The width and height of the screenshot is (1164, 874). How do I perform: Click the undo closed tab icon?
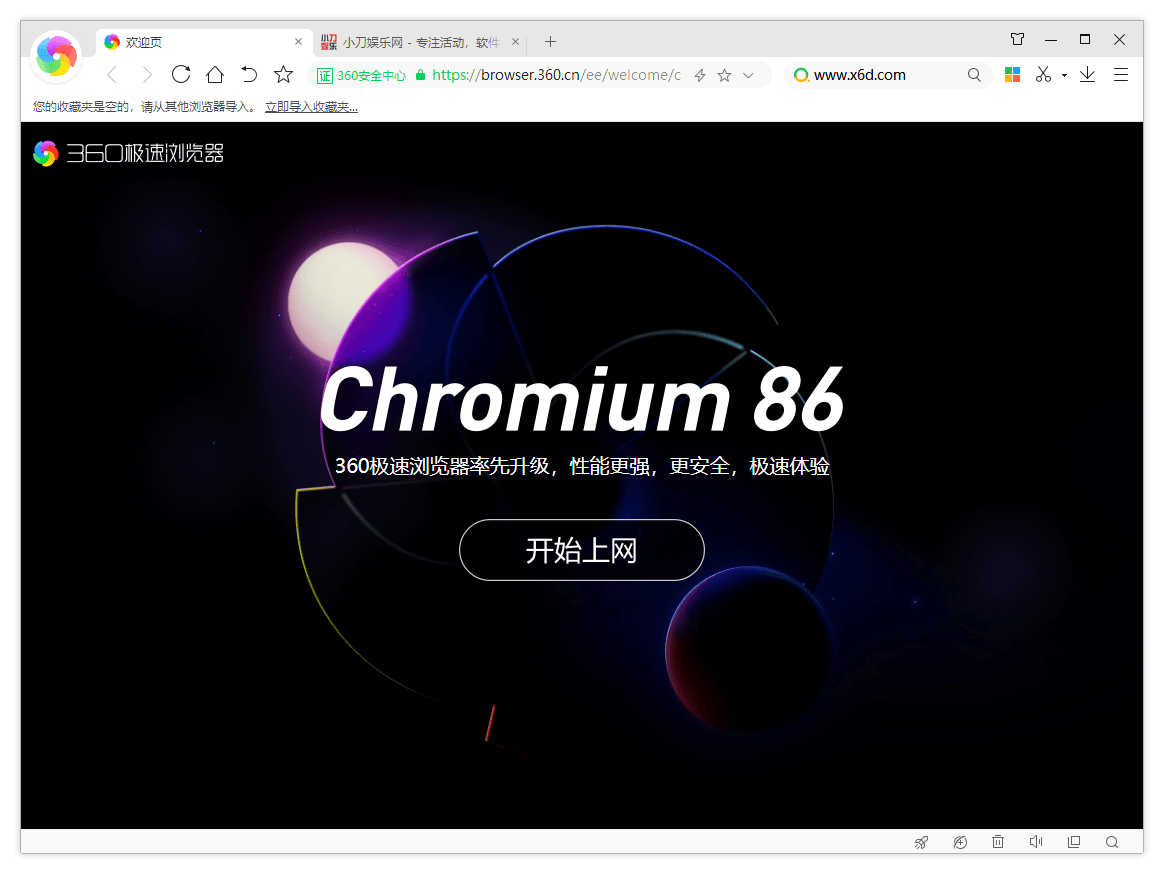pyautogui.click(x=249, y=74)
